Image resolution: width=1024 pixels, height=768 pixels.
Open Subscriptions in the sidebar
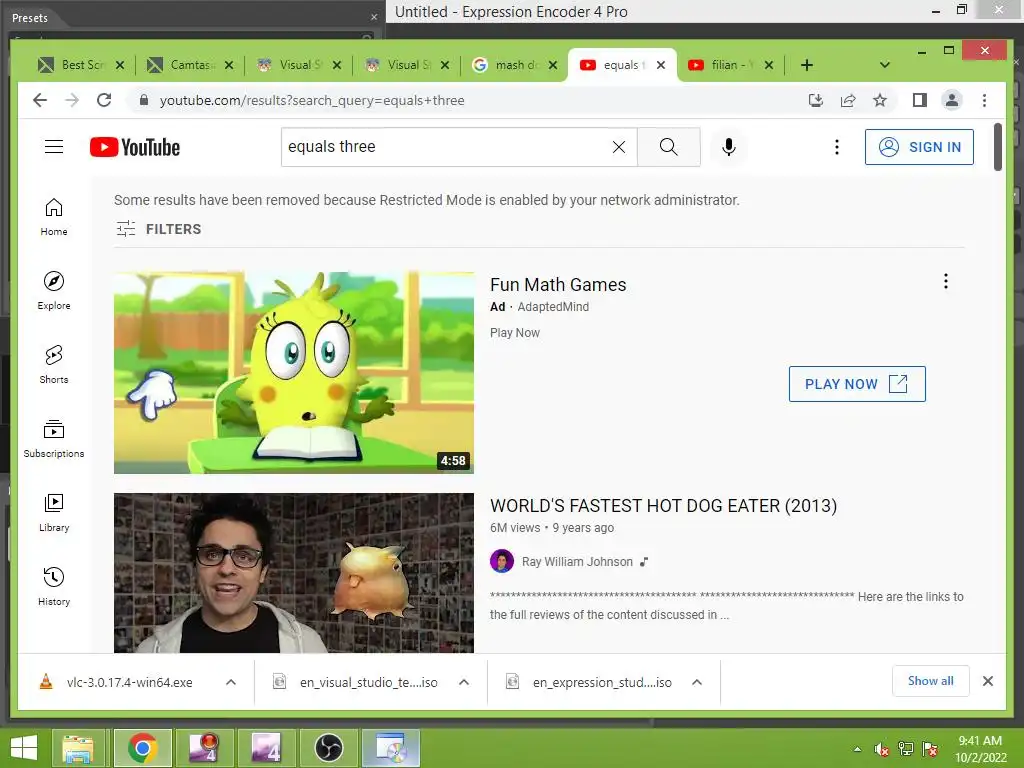54,439
